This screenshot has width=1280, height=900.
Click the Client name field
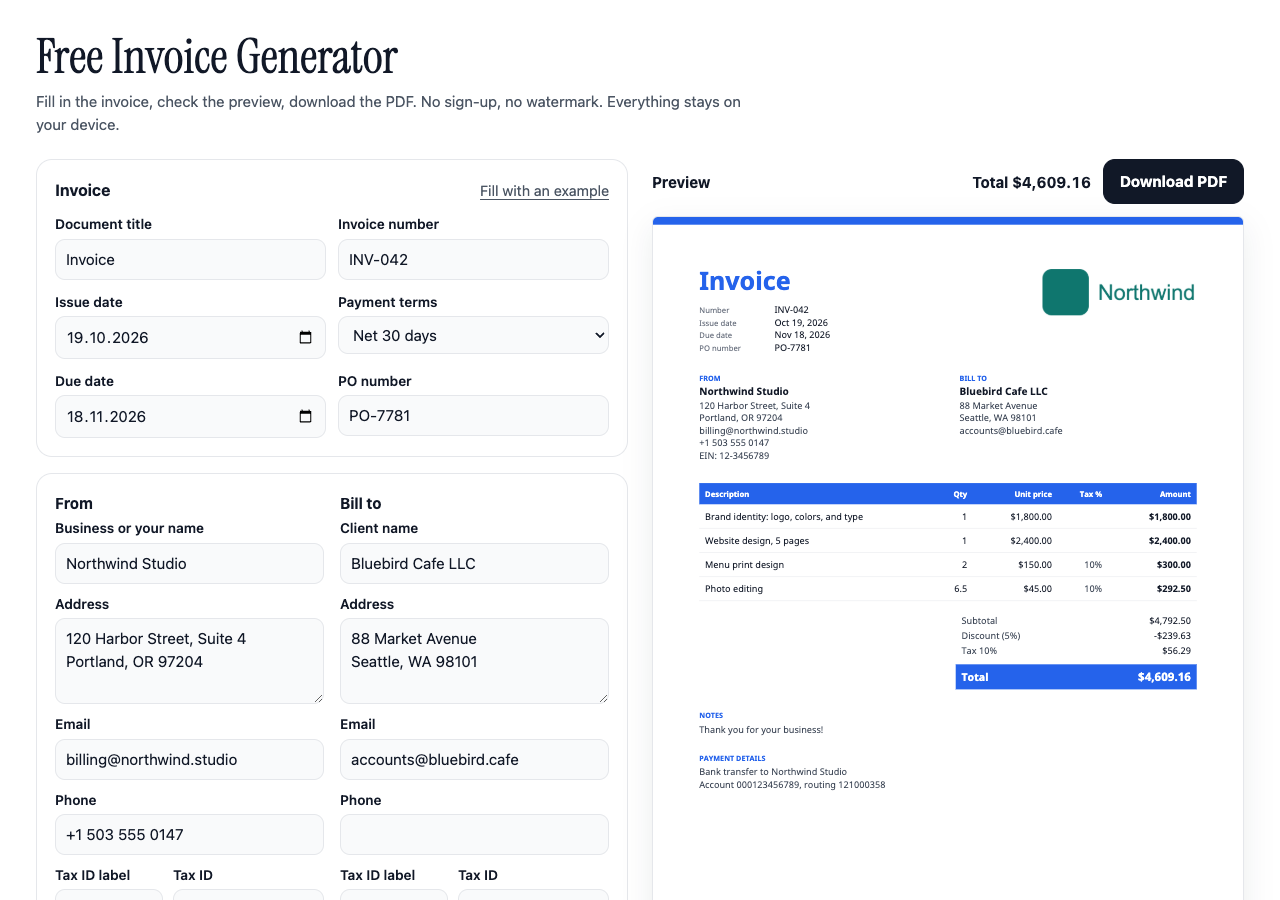coord(474,564)
